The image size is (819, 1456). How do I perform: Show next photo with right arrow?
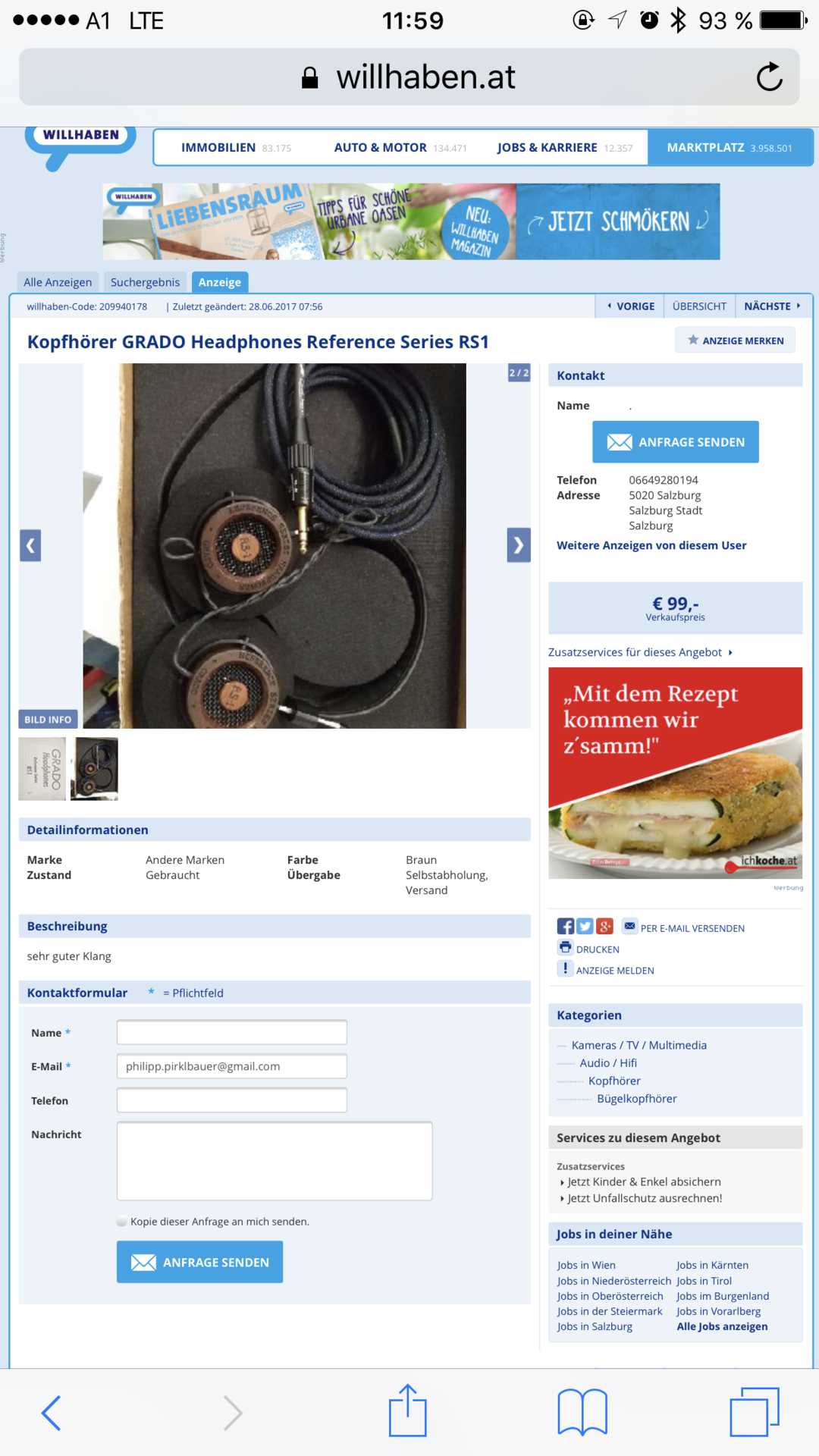coord(518,545)
